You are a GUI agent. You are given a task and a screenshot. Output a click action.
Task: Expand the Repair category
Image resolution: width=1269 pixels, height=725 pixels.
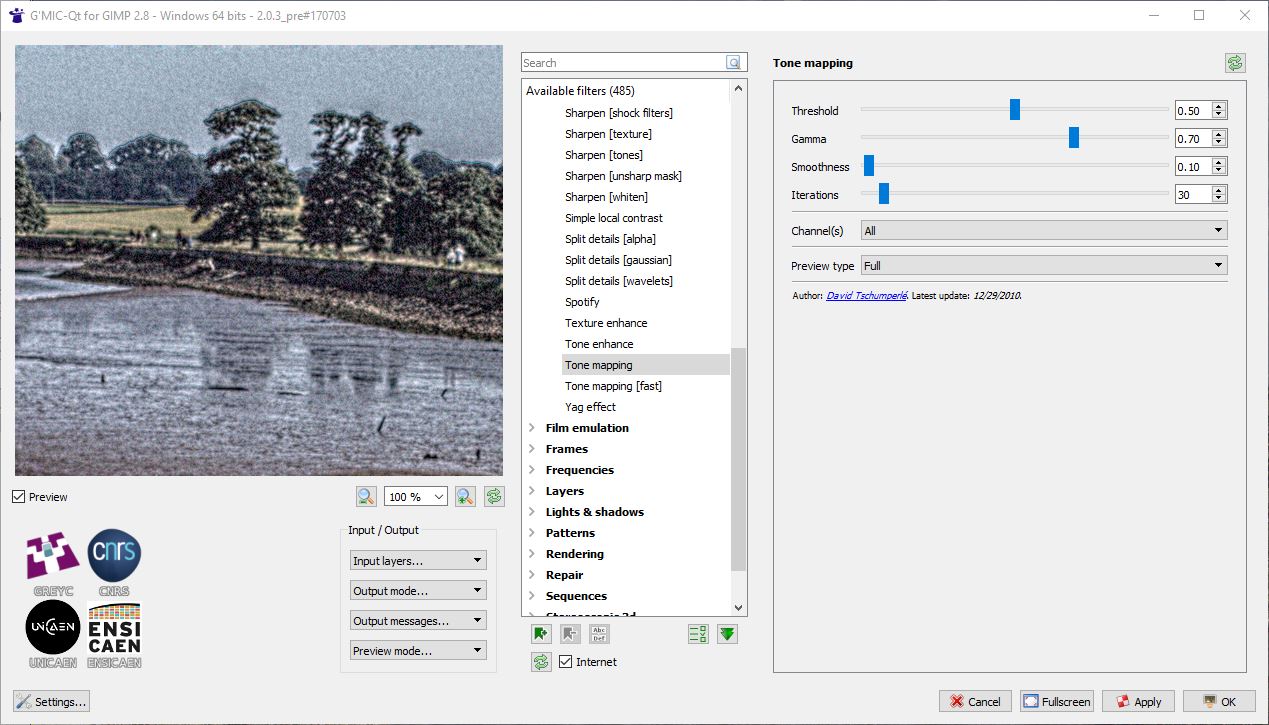click(x=532, y=575)
